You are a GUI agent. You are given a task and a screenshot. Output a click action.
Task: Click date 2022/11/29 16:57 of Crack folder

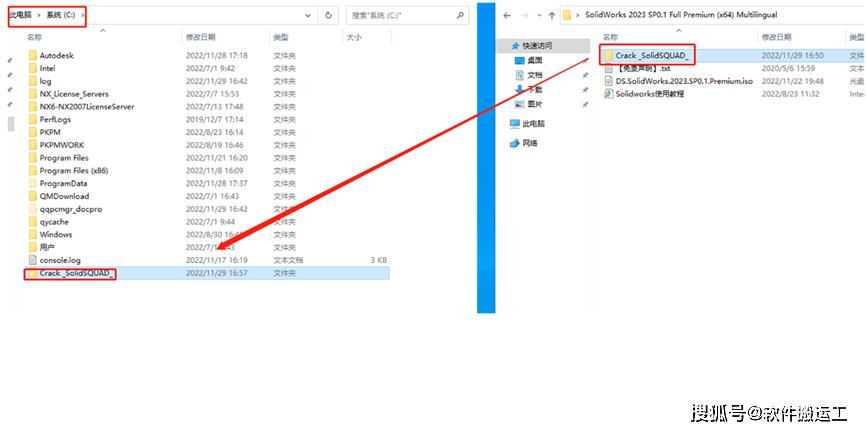[217, 273]
